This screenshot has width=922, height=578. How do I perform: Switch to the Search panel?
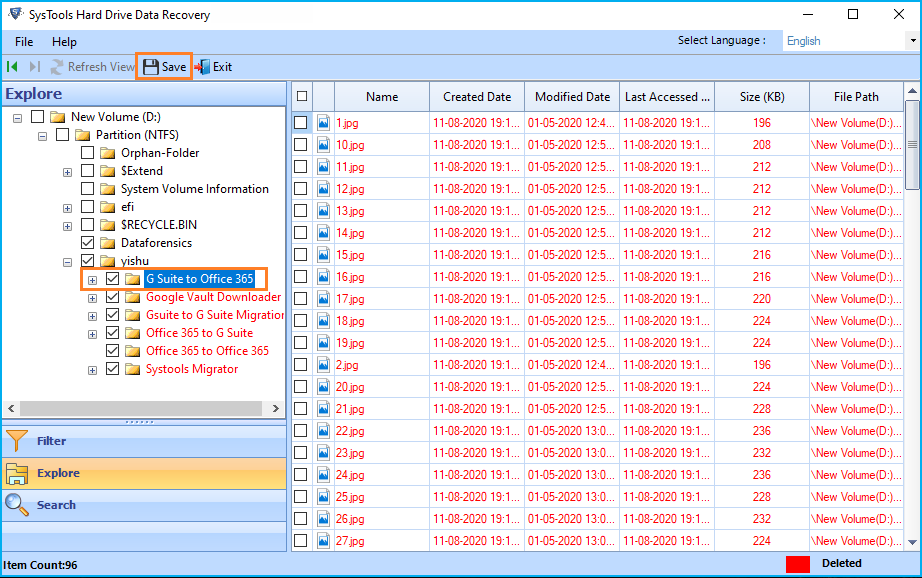(144, 505)
